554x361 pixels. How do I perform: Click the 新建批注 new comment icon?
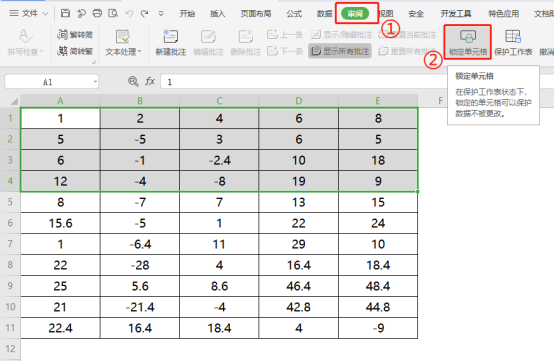(171, 36)
